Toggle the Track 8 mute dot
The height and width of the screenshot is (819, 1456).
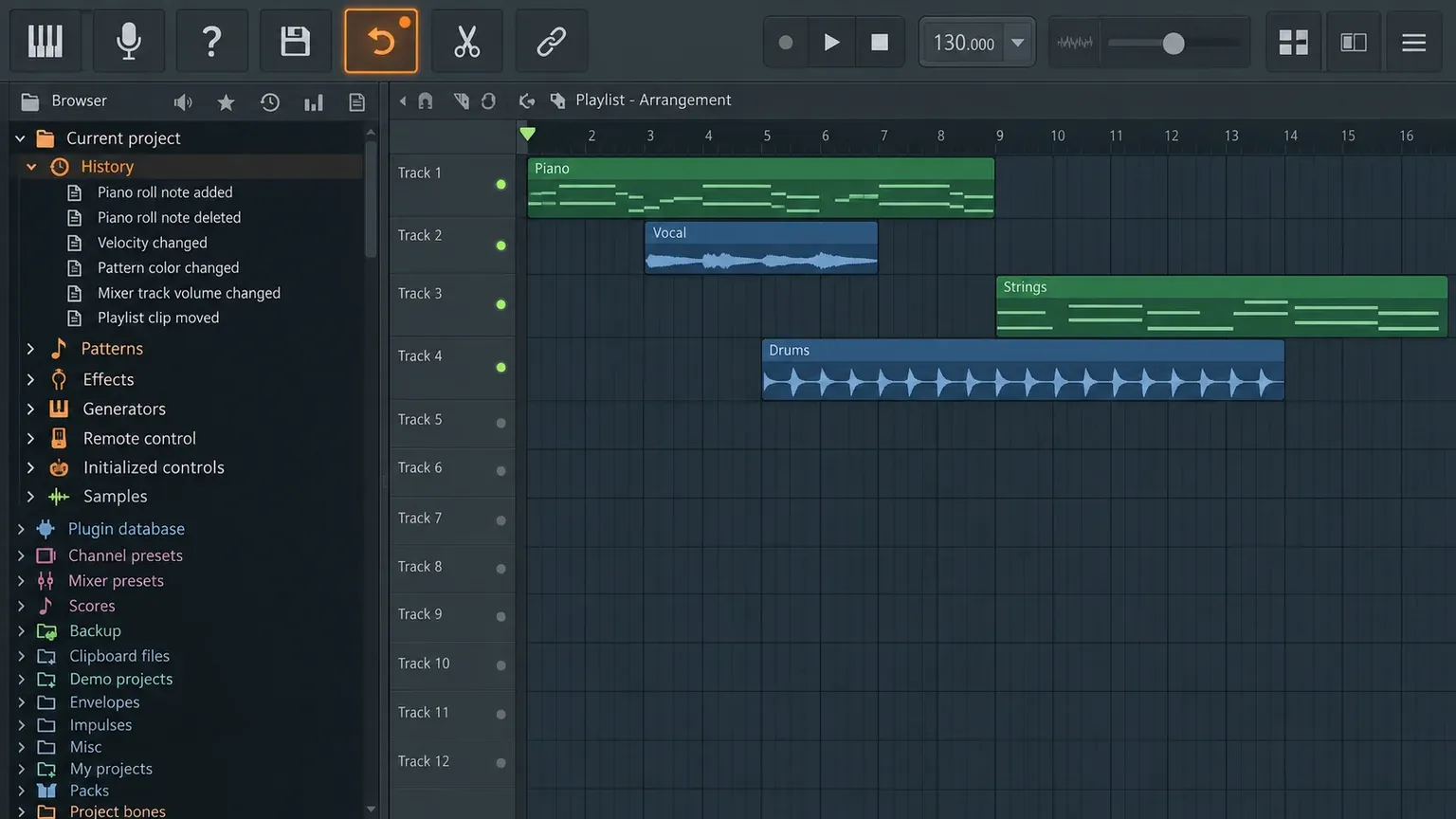(501, 569)
